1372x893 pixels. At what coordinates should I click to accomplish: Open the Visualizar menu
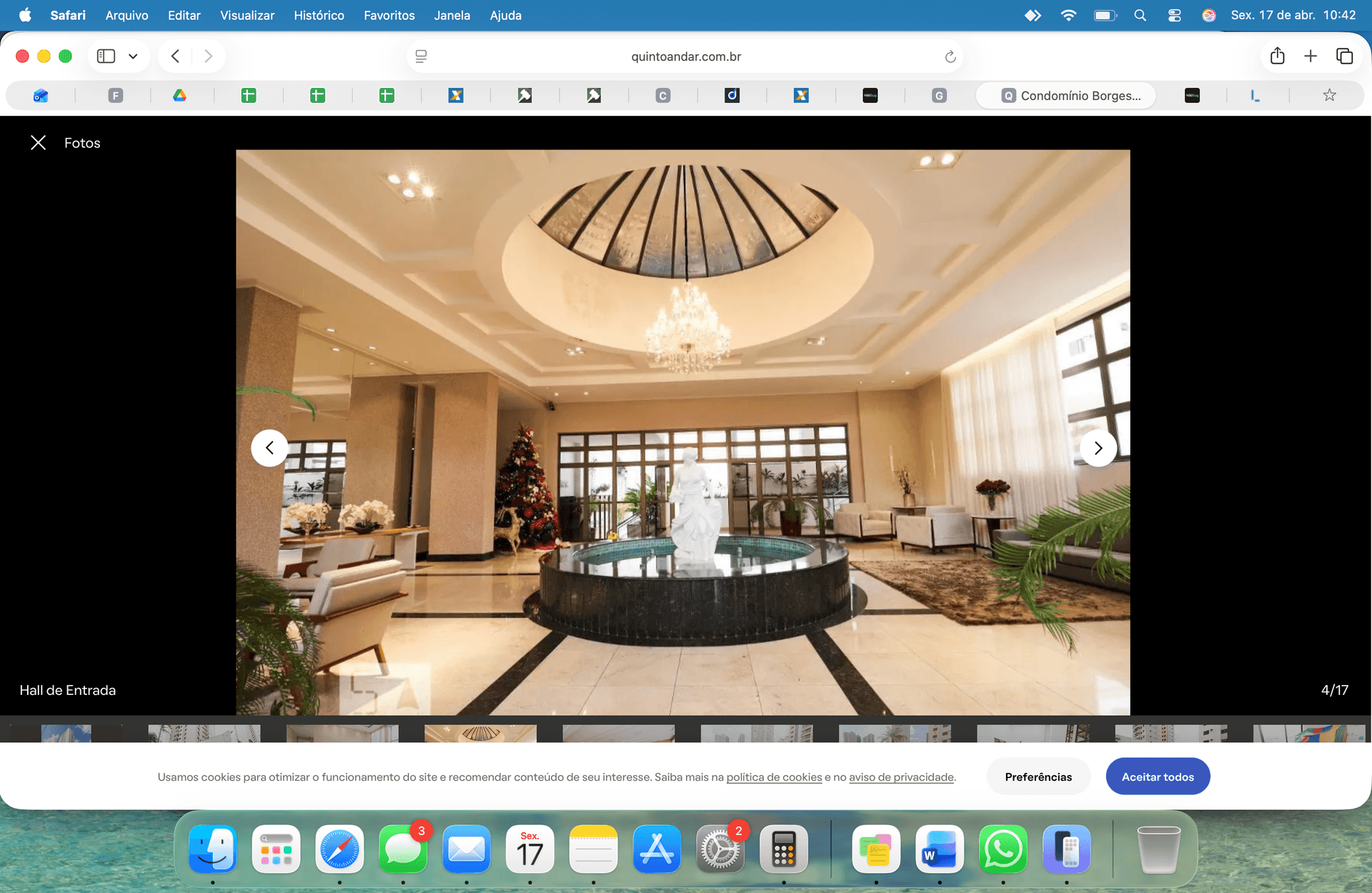(x=247, y=15)
